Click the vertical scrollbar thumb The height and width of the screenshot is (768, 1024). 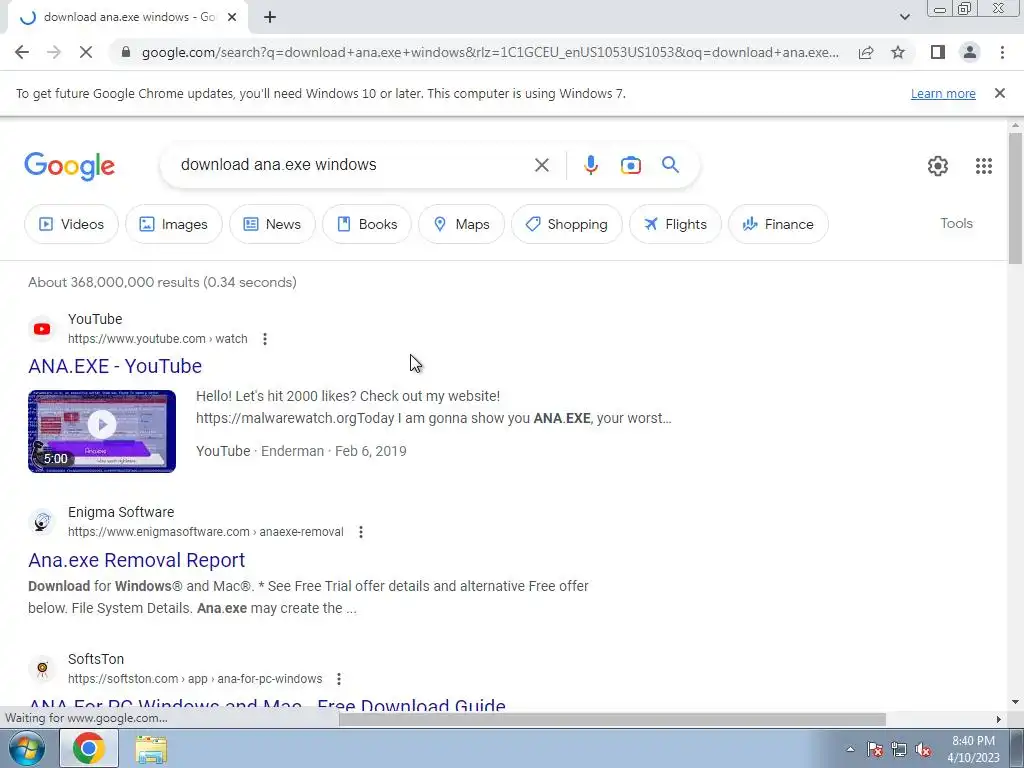(1015, 199)
